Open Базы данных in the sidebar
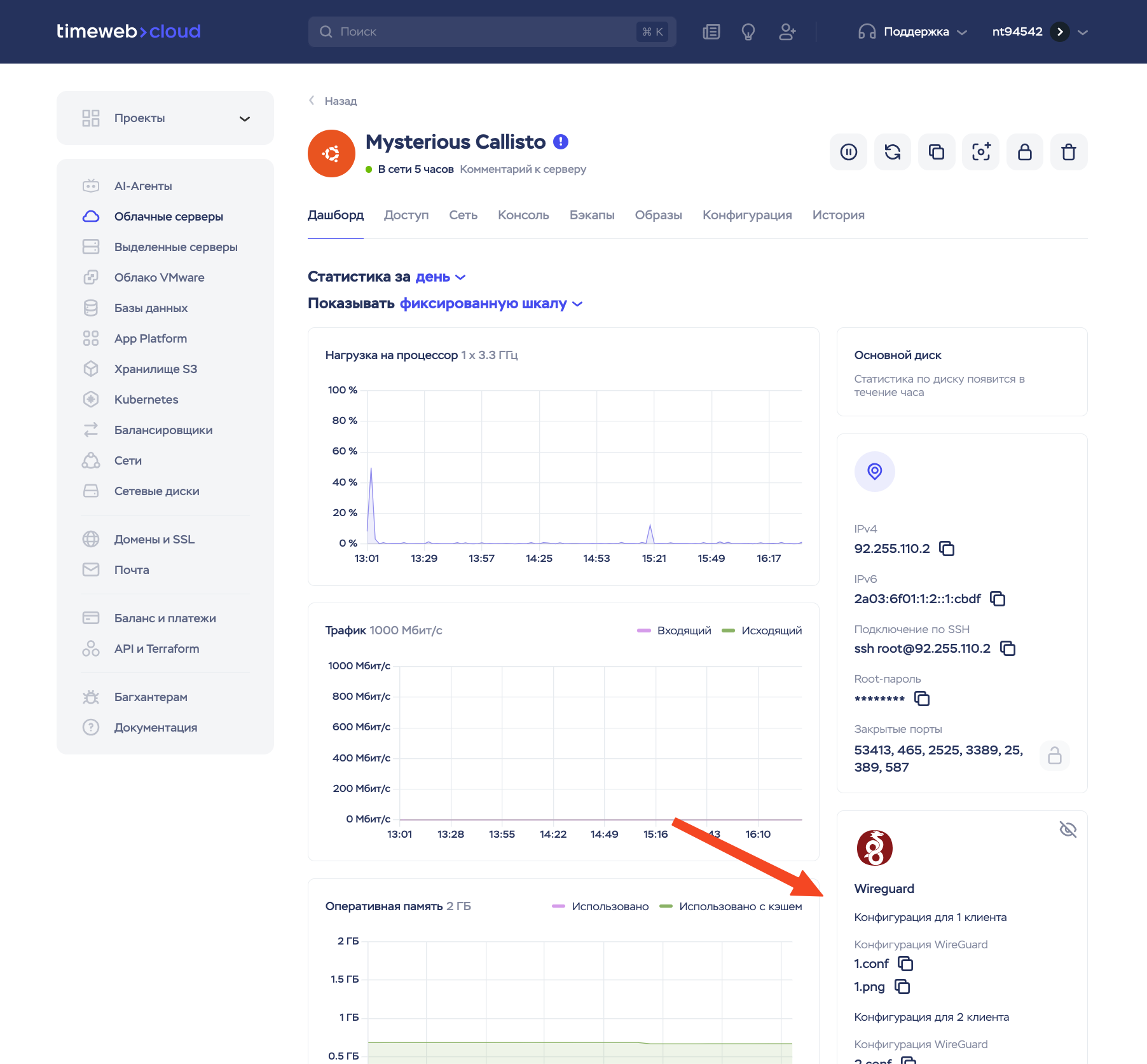 151,308
